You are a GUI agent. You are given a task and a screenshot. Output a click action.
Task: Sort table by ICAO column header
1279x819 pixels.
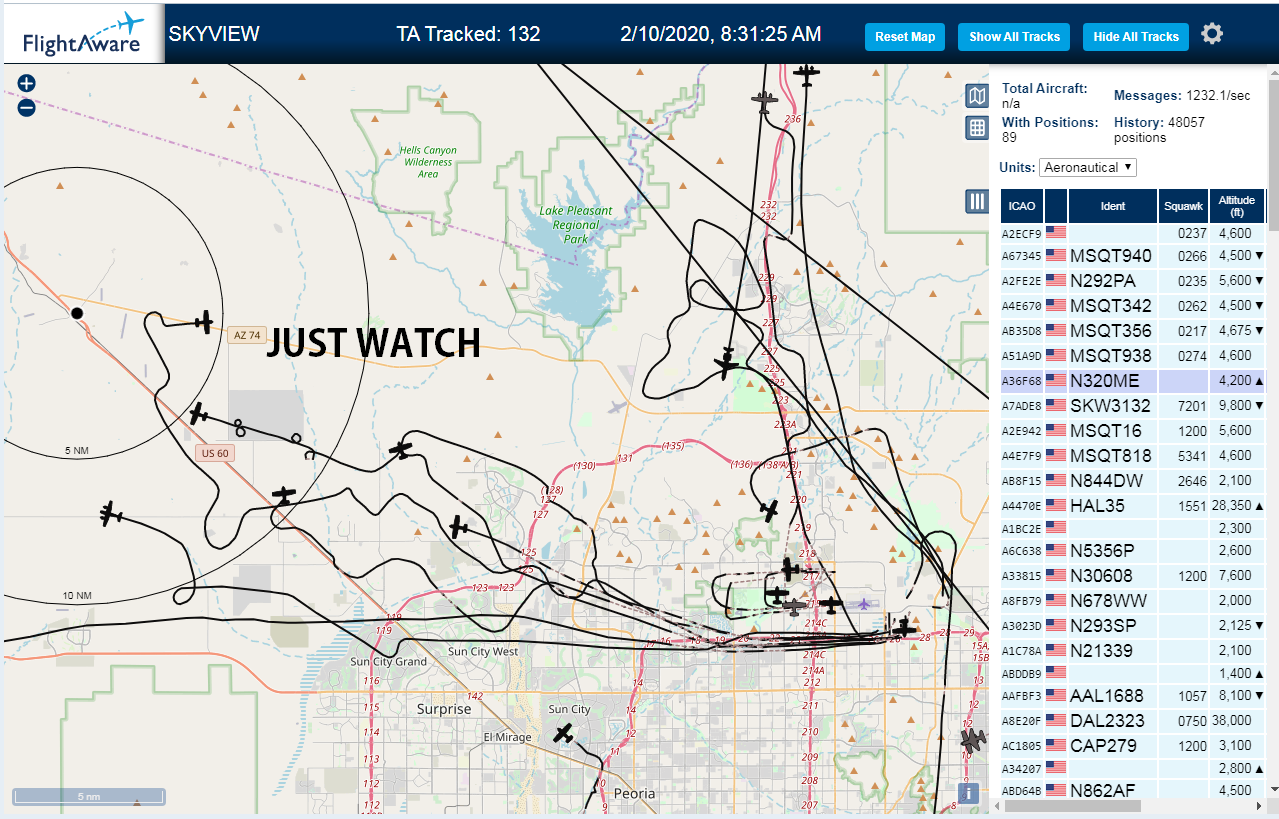pos(1022,206)
